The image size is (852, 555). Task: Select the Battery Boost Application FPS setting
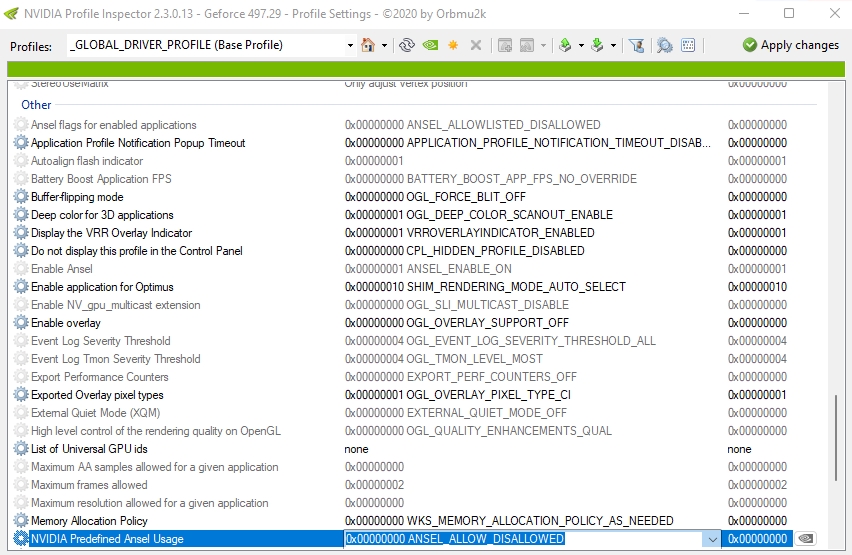click(x=101, y=179)
